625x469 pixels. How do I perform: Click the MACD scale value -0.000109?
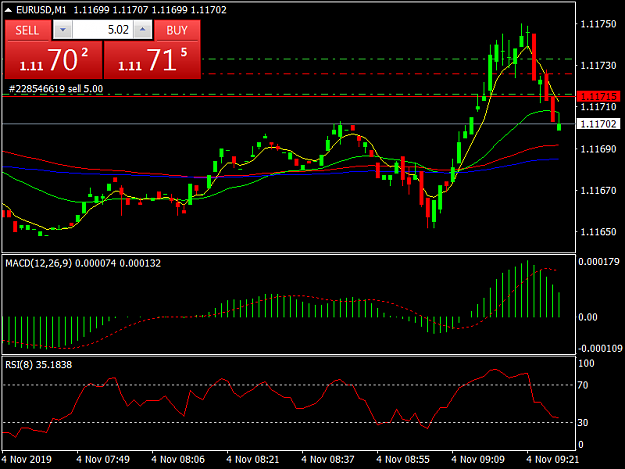coord(600,349)
